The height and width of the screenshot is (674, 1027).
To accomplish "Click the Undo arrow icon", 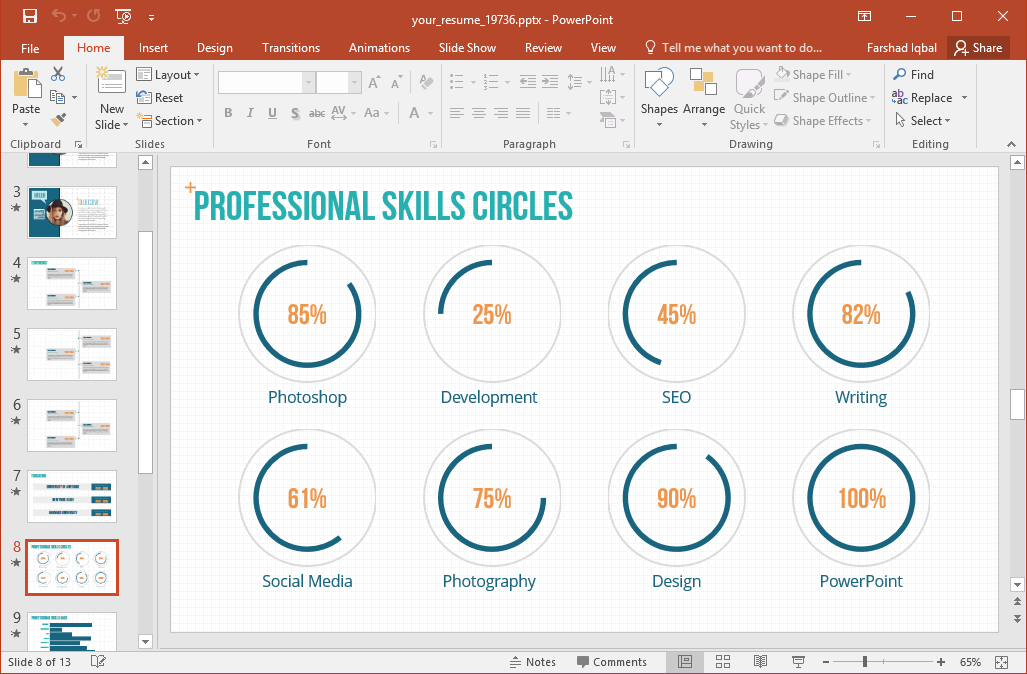I will (59, 16).
